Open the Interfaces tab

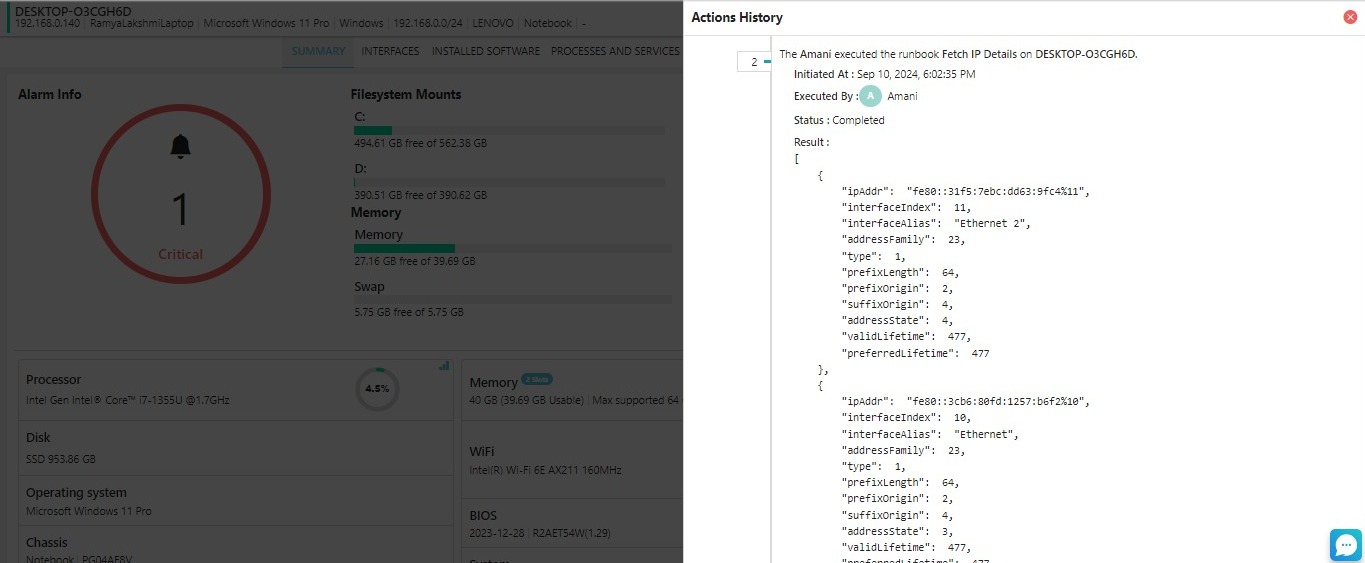click(x=390, y=51)
